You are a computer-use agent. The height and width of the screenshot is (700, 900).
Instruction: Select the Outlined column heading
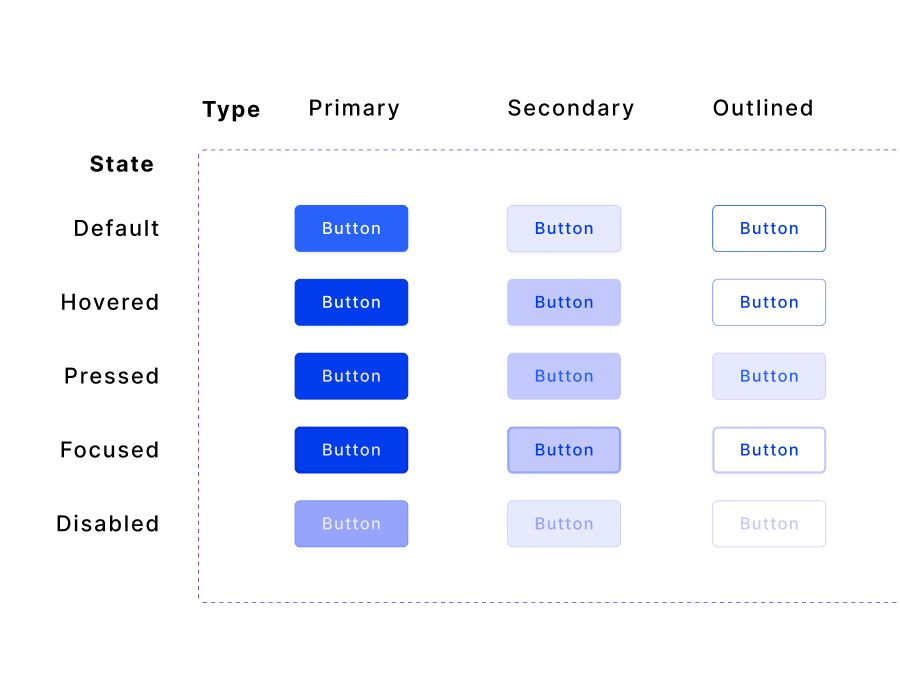coord(763,108)
